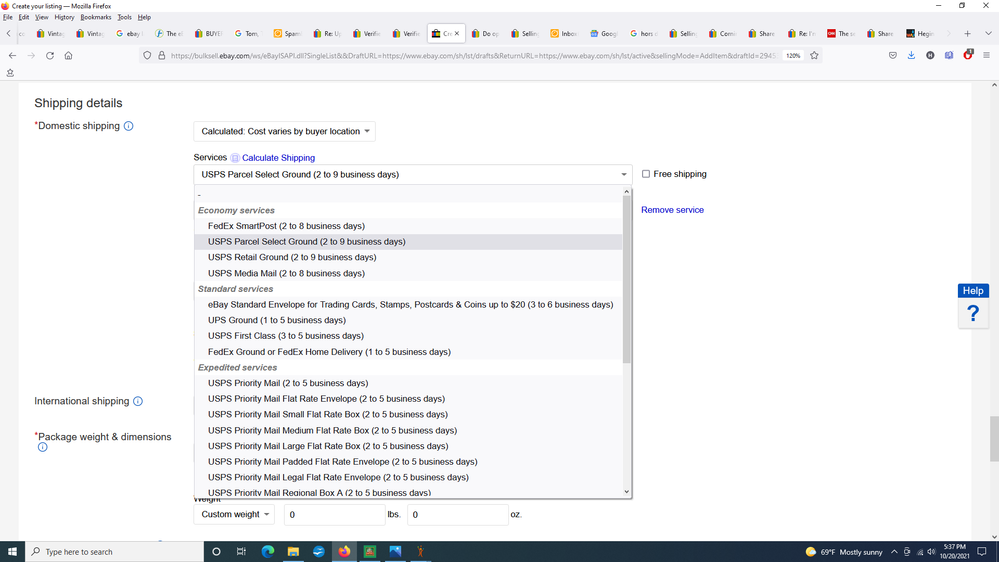The width and height of the screenshot is (999, 562).
Task: Reload the current page
Action: 50,55
